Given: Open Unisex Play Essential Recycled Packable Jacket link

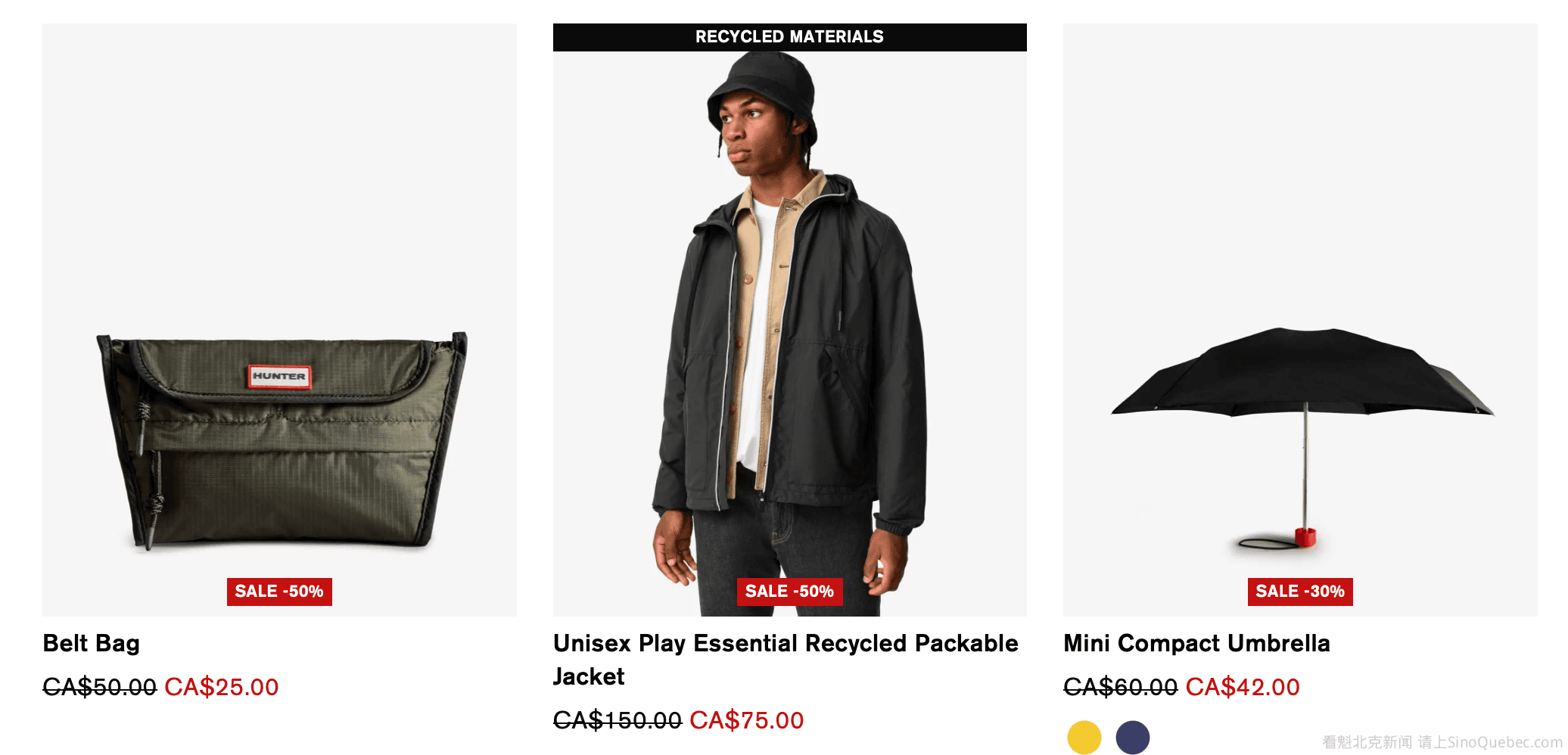Looking at the screenshot, I should pos(786,660).
